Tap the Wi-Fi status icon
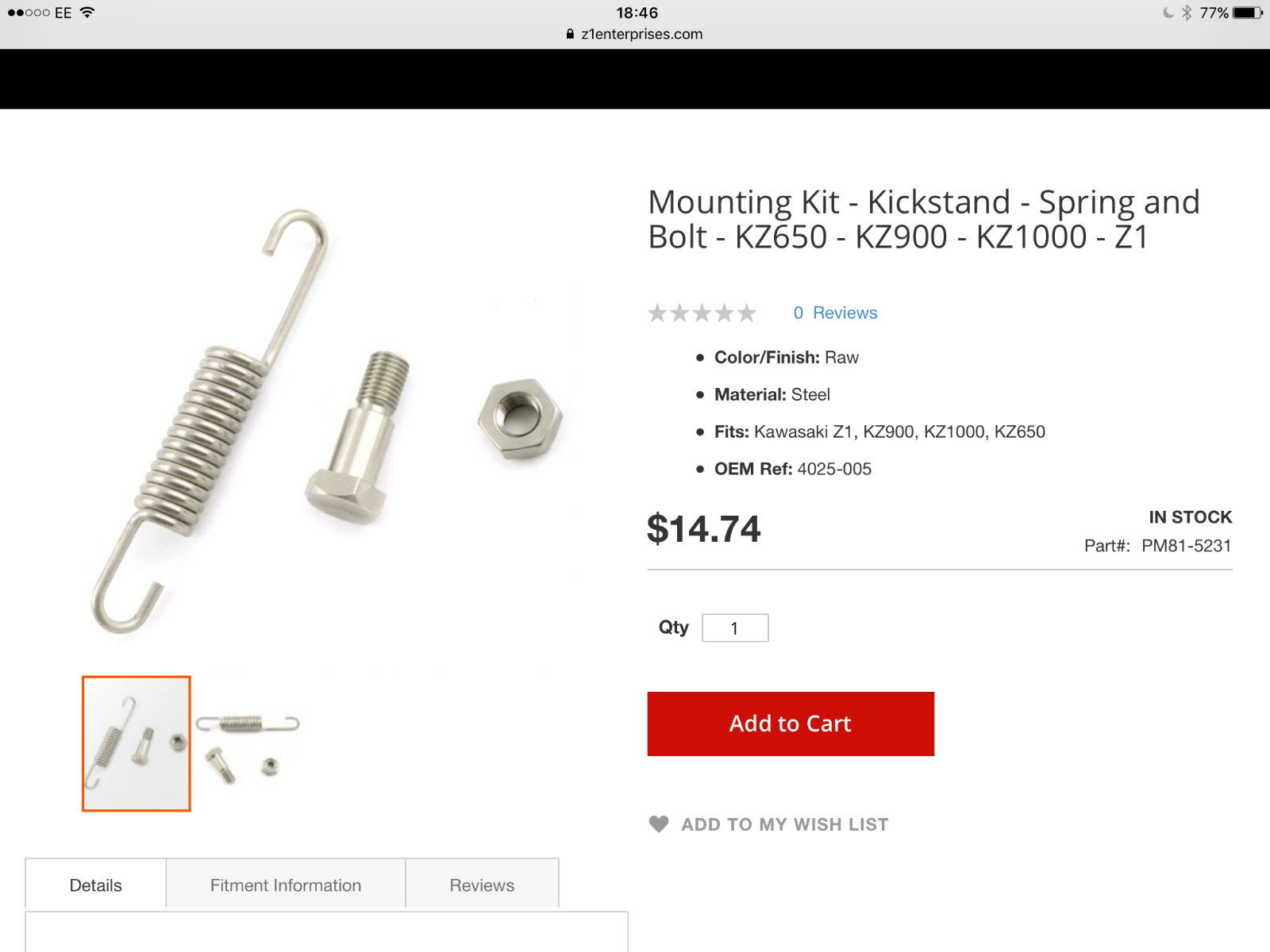This screenshot has height=952, width=1270. [87, 12]
